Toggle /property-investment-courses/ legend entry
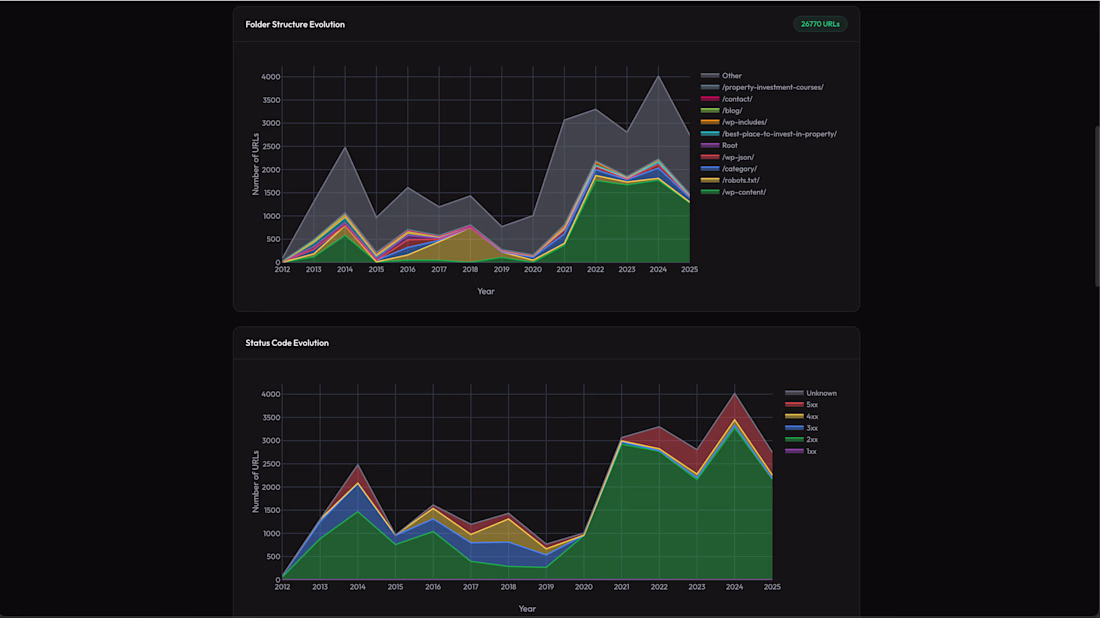Image resolution: width=1100 pixels, height=618 pixels. click(x=762, y=88)
